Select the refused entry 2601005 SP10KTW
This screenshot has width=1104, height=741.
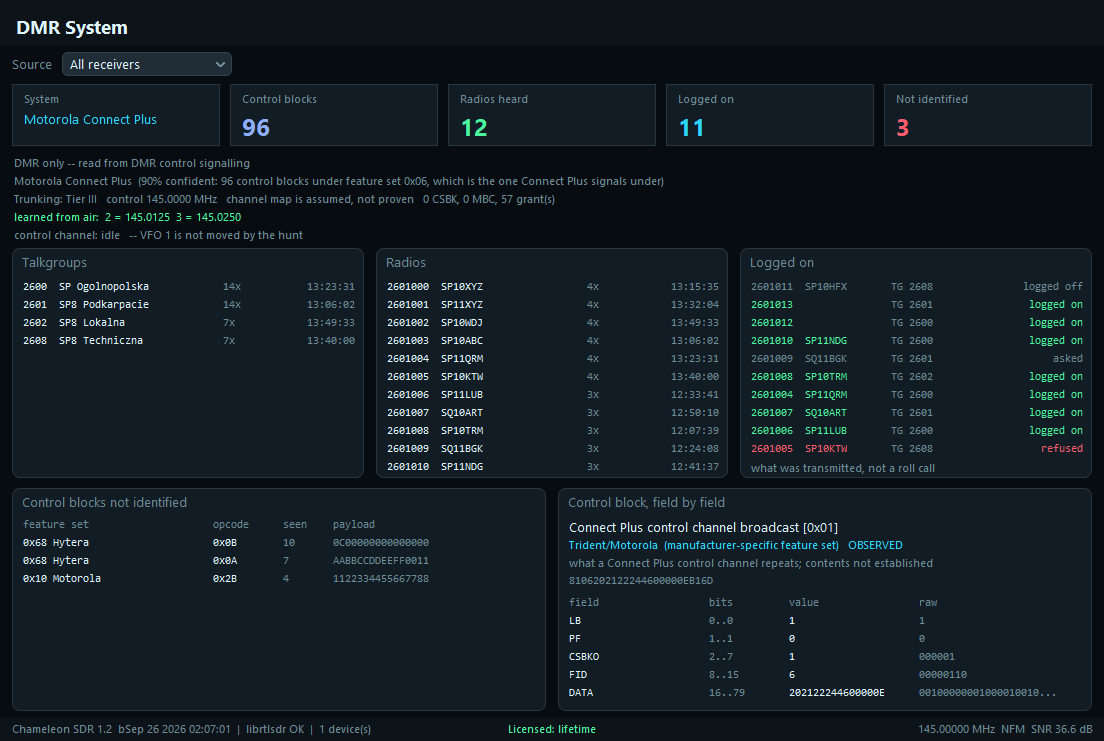[916, 449]
